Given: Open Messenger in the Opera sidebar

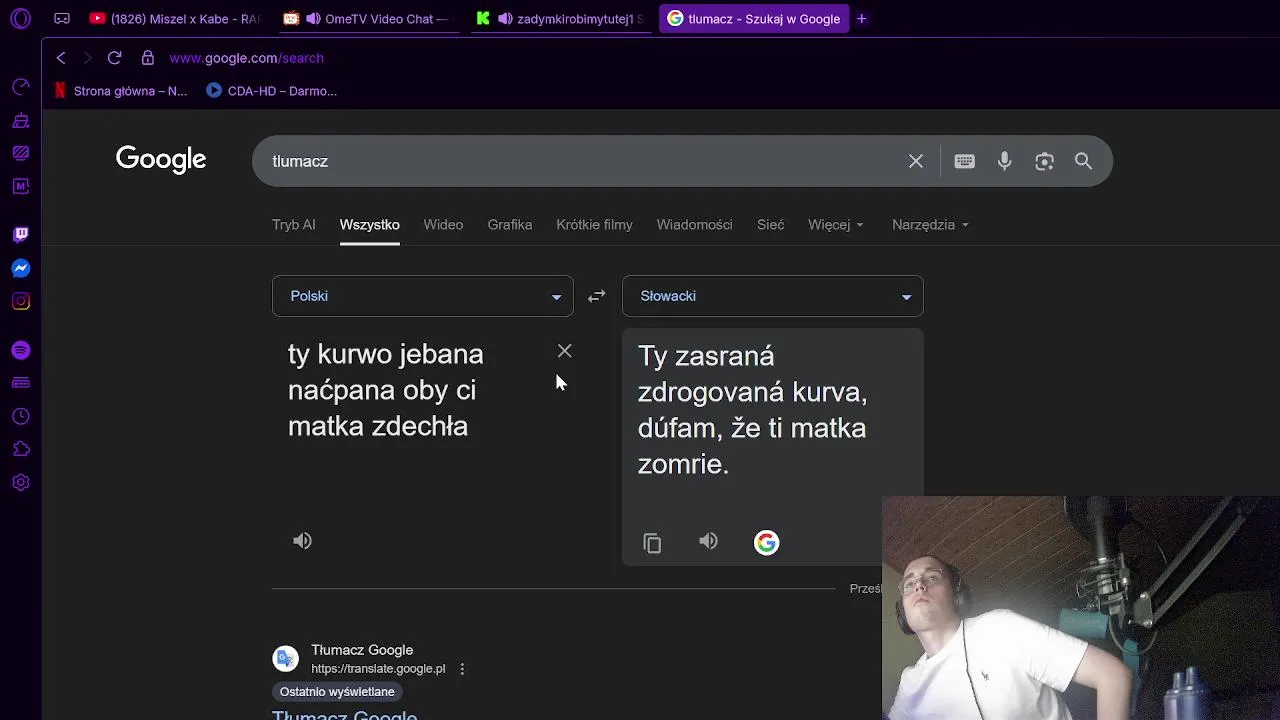Looking at the screenshot, I should click(x=20, y=268).
